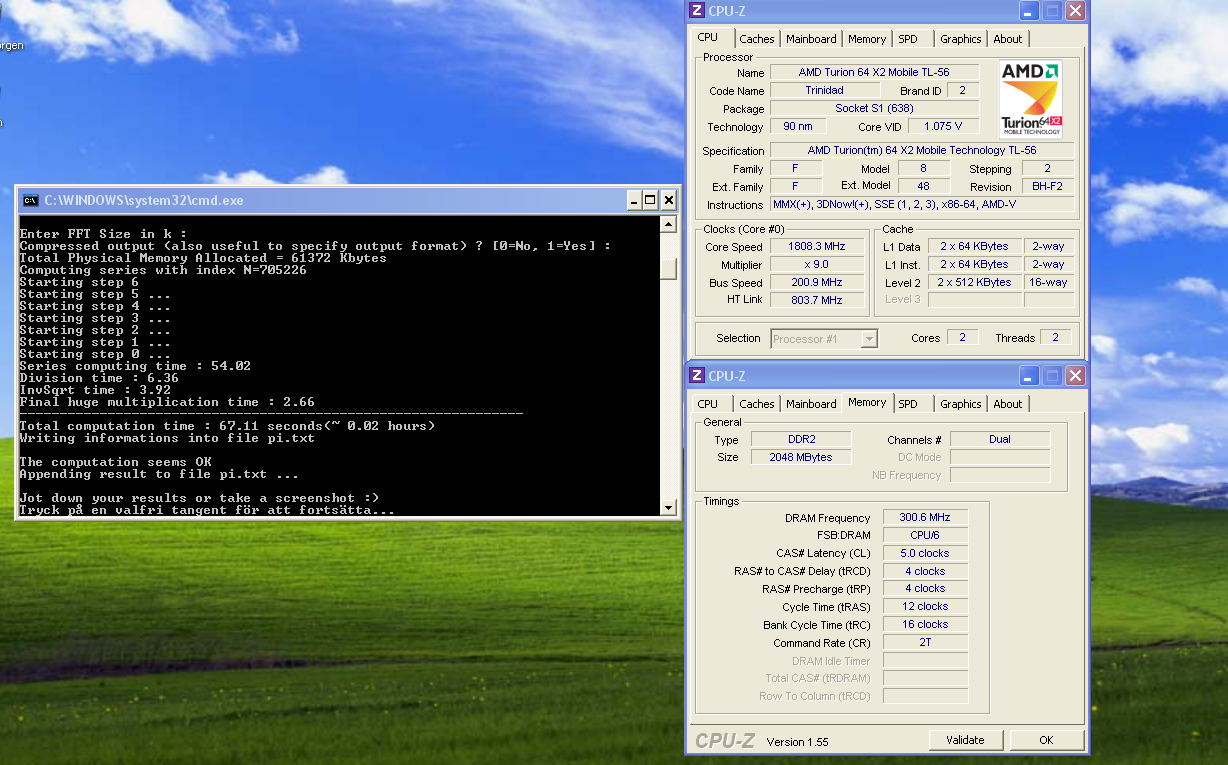Click the AMD Turion 64 X2 logo

pos(1031,99)
